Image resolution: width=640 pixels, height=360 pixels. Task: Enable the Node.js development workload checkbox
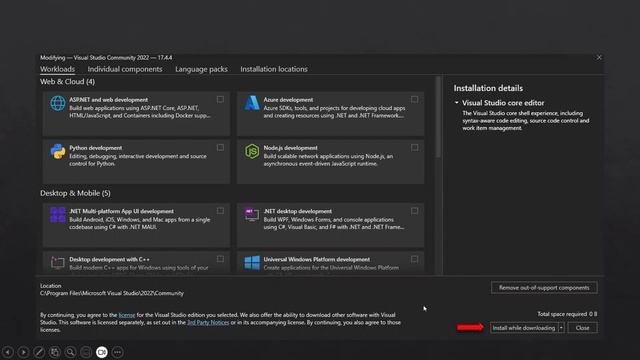click(x=414, y=147)
